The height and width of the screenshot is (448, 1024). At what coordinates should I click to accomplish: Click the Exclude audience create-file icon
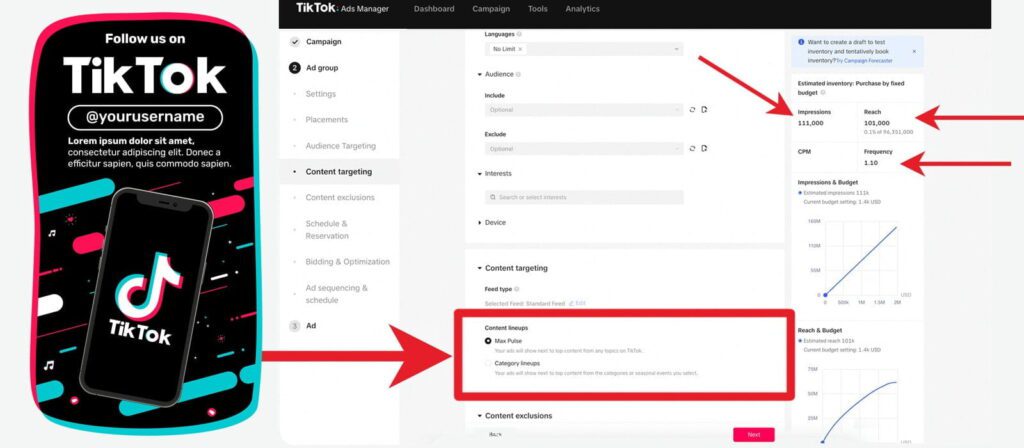tap(704, 148)
